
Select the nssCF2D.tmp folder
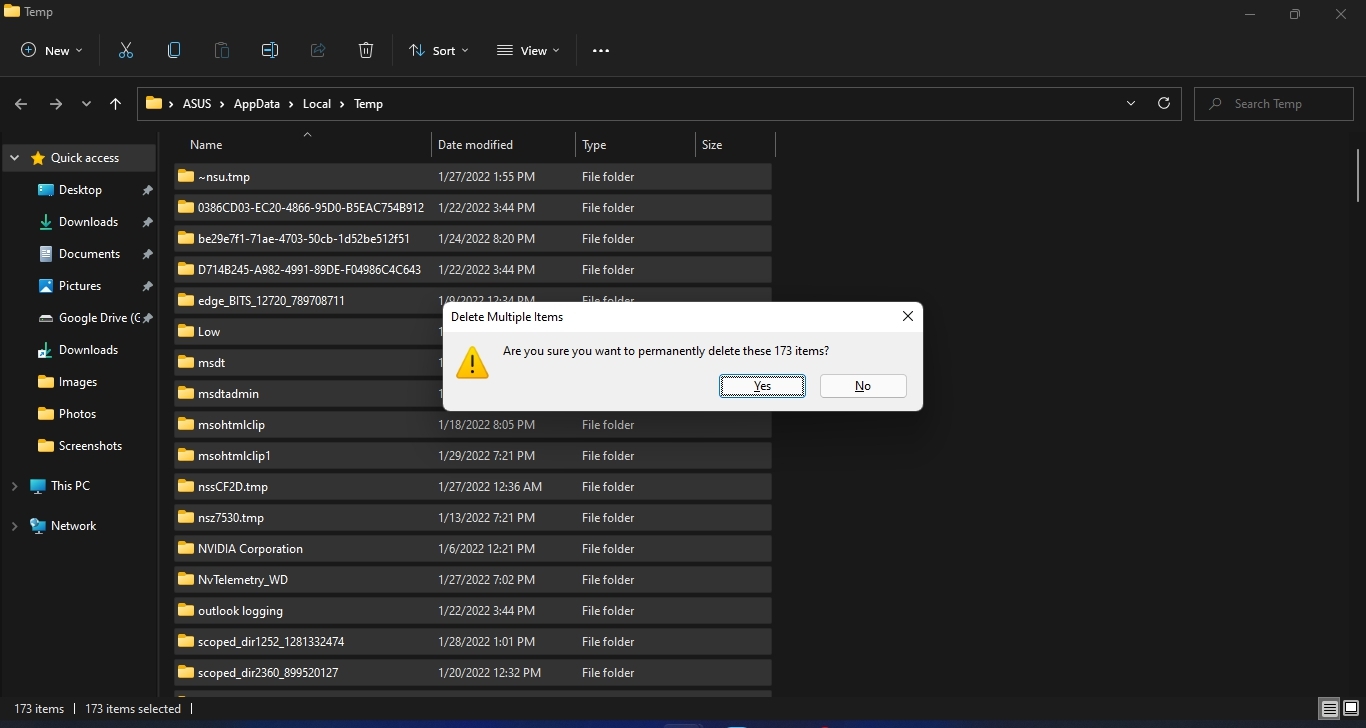point(473,486)
